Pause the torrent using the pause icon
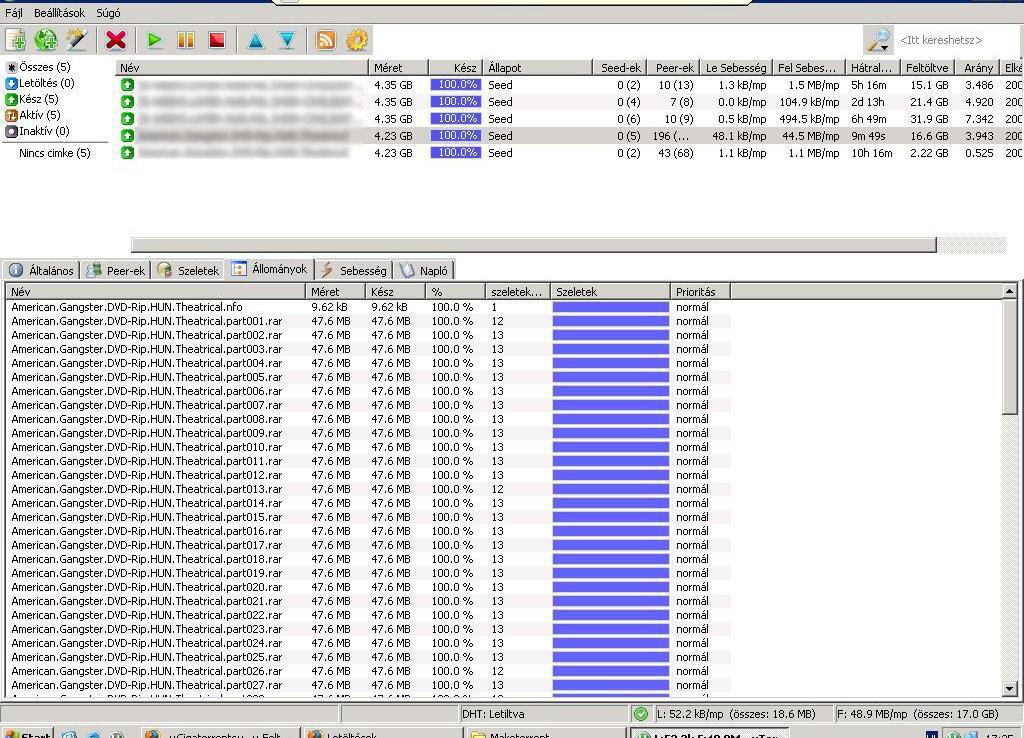The width and height of the screenshot is (1024, 738). pyautogui.click(x=186, y=40)
